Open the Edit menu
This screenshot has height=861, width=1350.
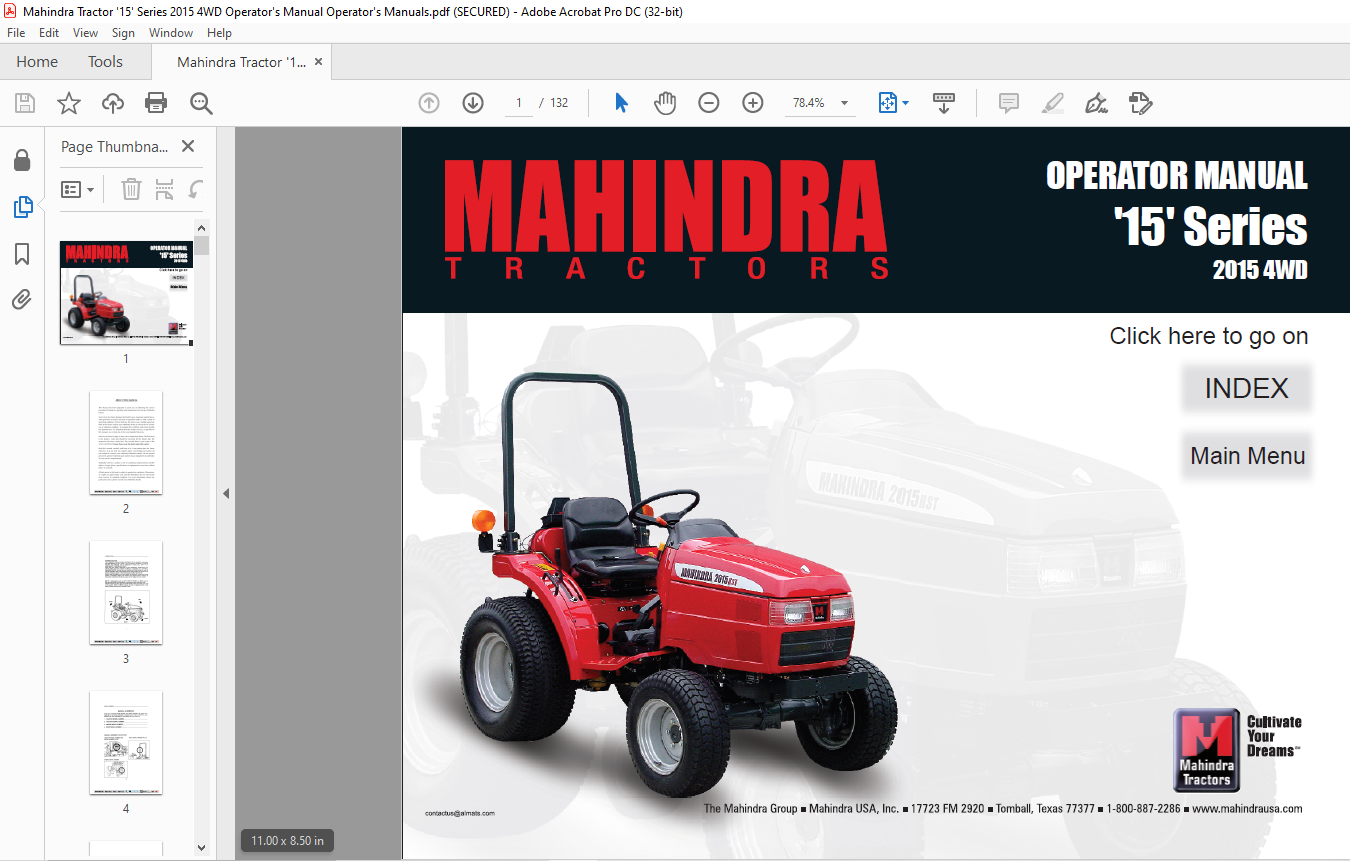point(49,33)
